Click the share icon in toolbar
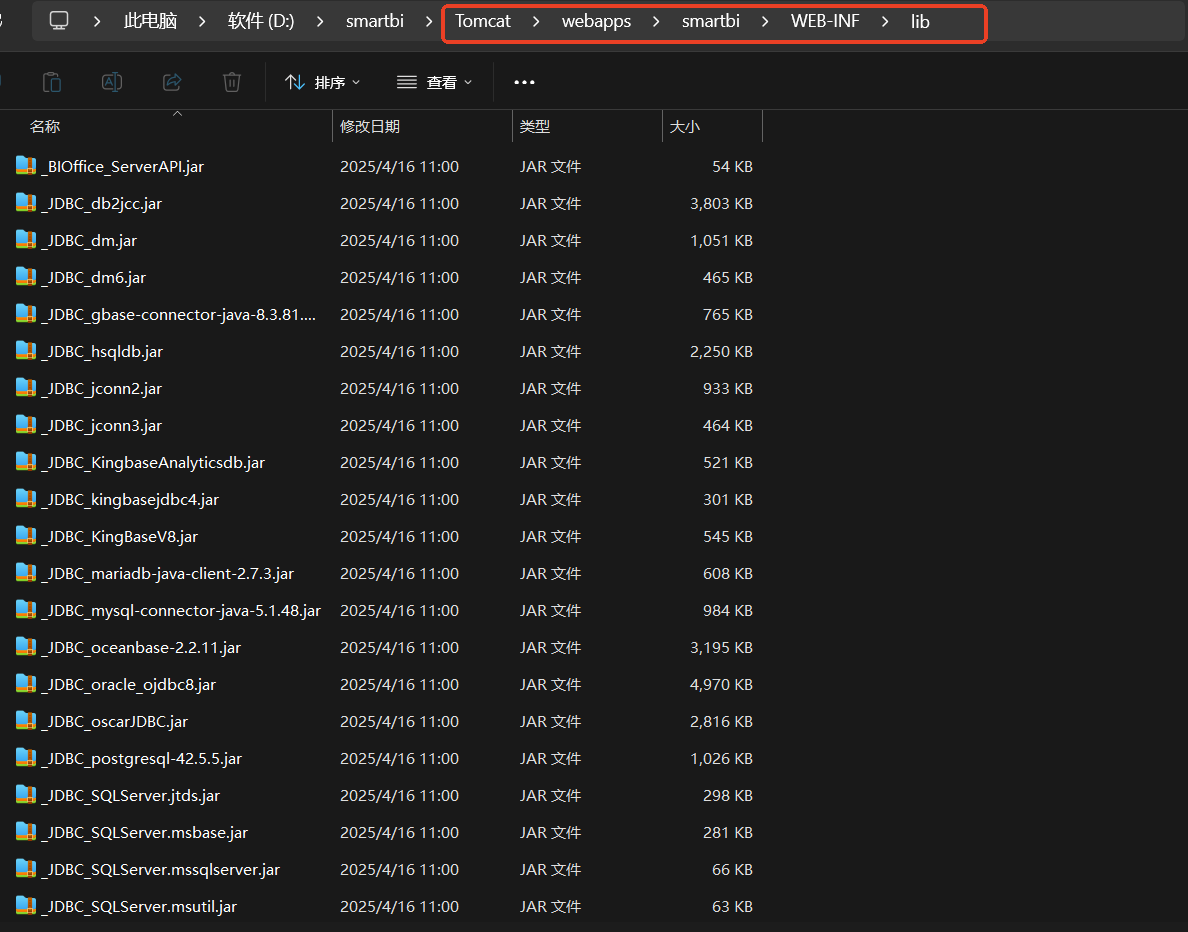Image resolution: width=1188 pixels, height=932 pixels. (172, 82)
